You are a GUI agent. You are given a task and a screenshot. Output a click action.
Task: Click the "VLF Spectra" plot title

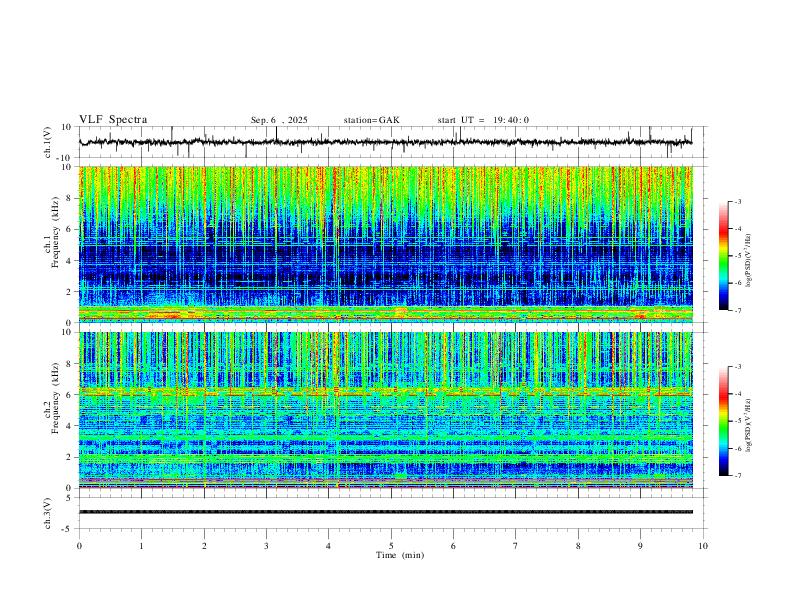(x=113, y=120)
